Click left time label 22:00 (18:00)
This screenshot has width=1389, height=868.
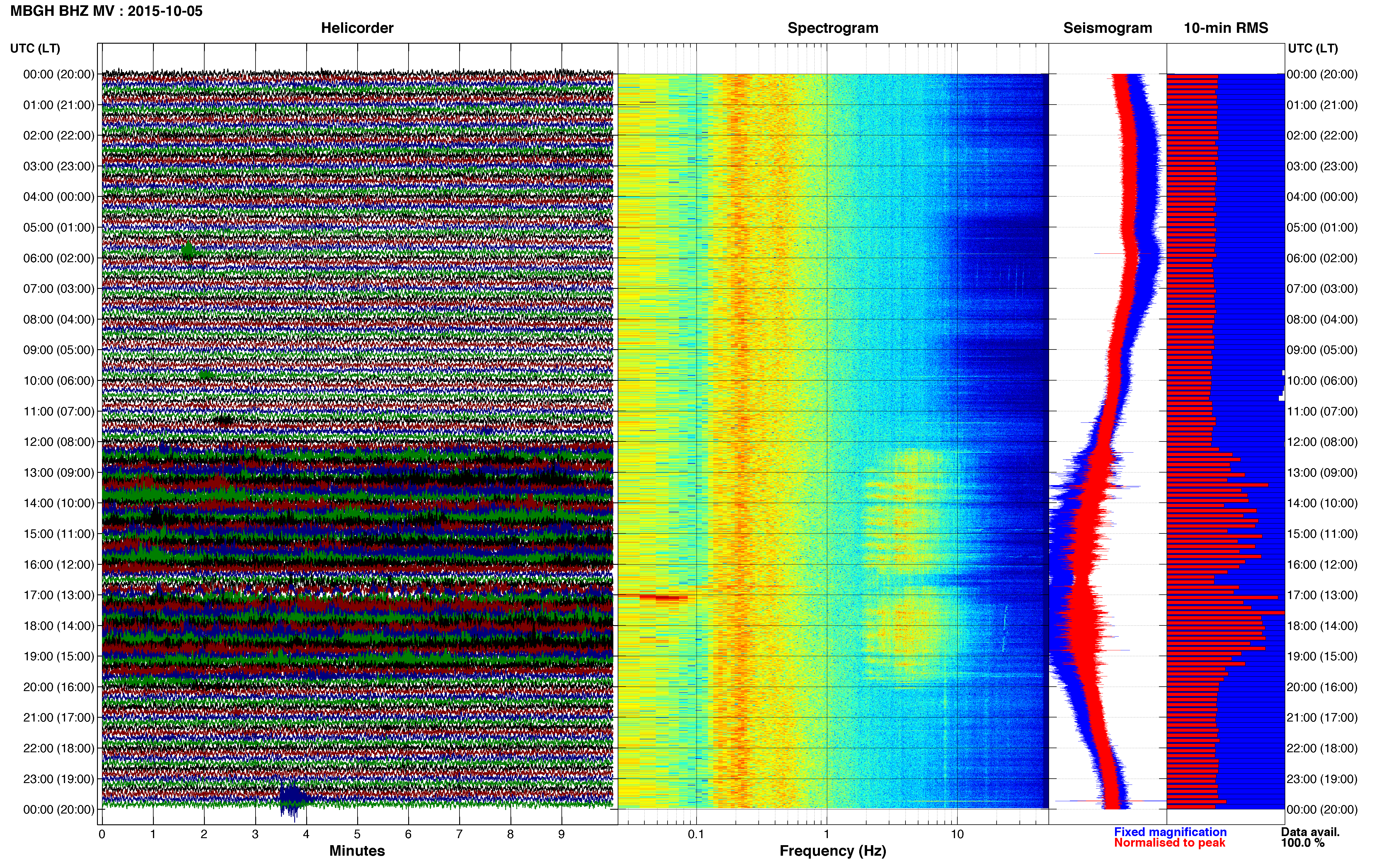click(x=59, y=748)
